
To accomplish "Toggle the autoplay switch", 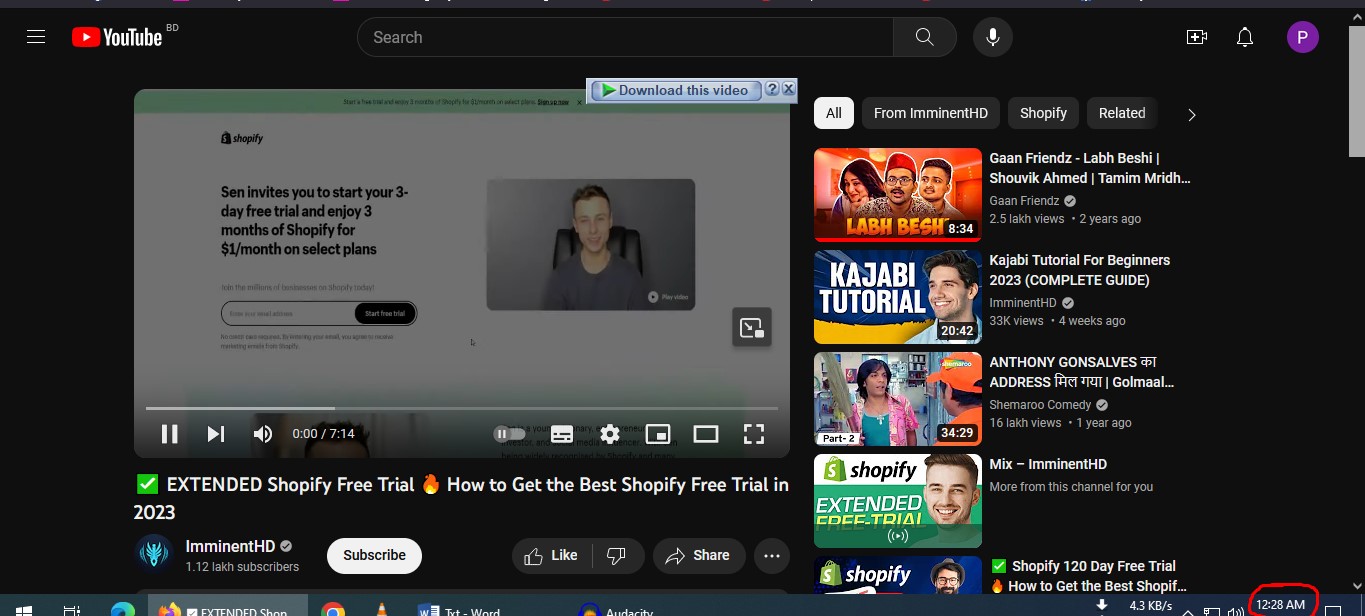I will 510,434.
